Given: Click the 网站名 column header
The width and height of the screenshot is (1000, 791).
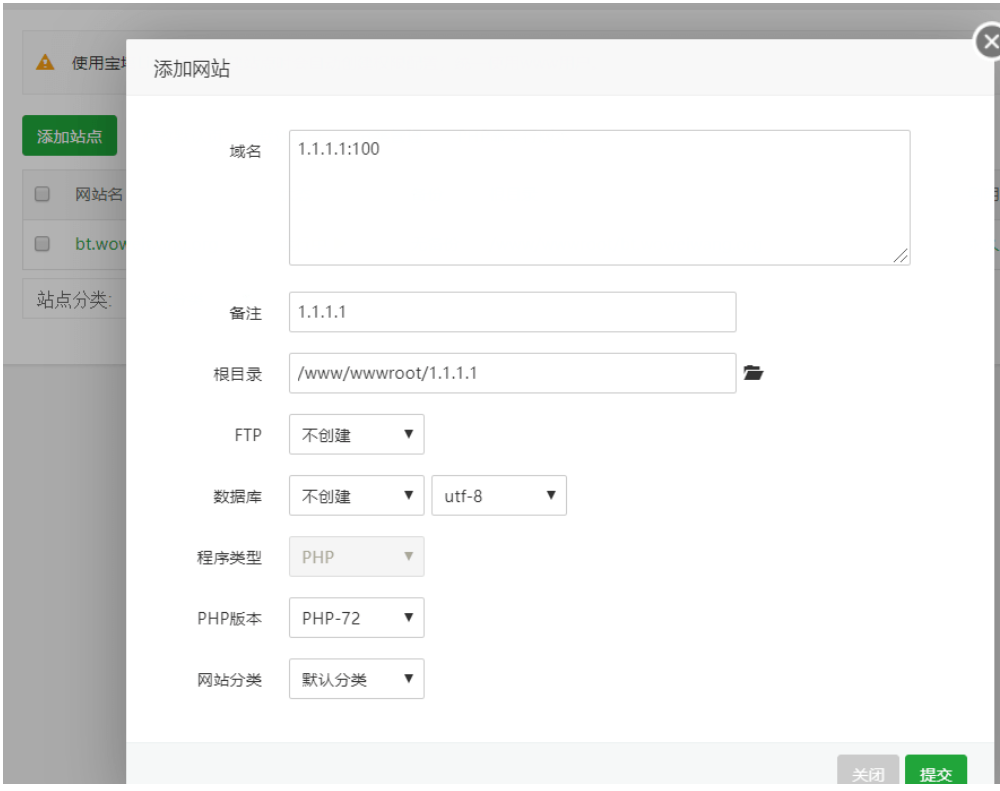Looking at the screenshot, I should [x=99, y=194].
